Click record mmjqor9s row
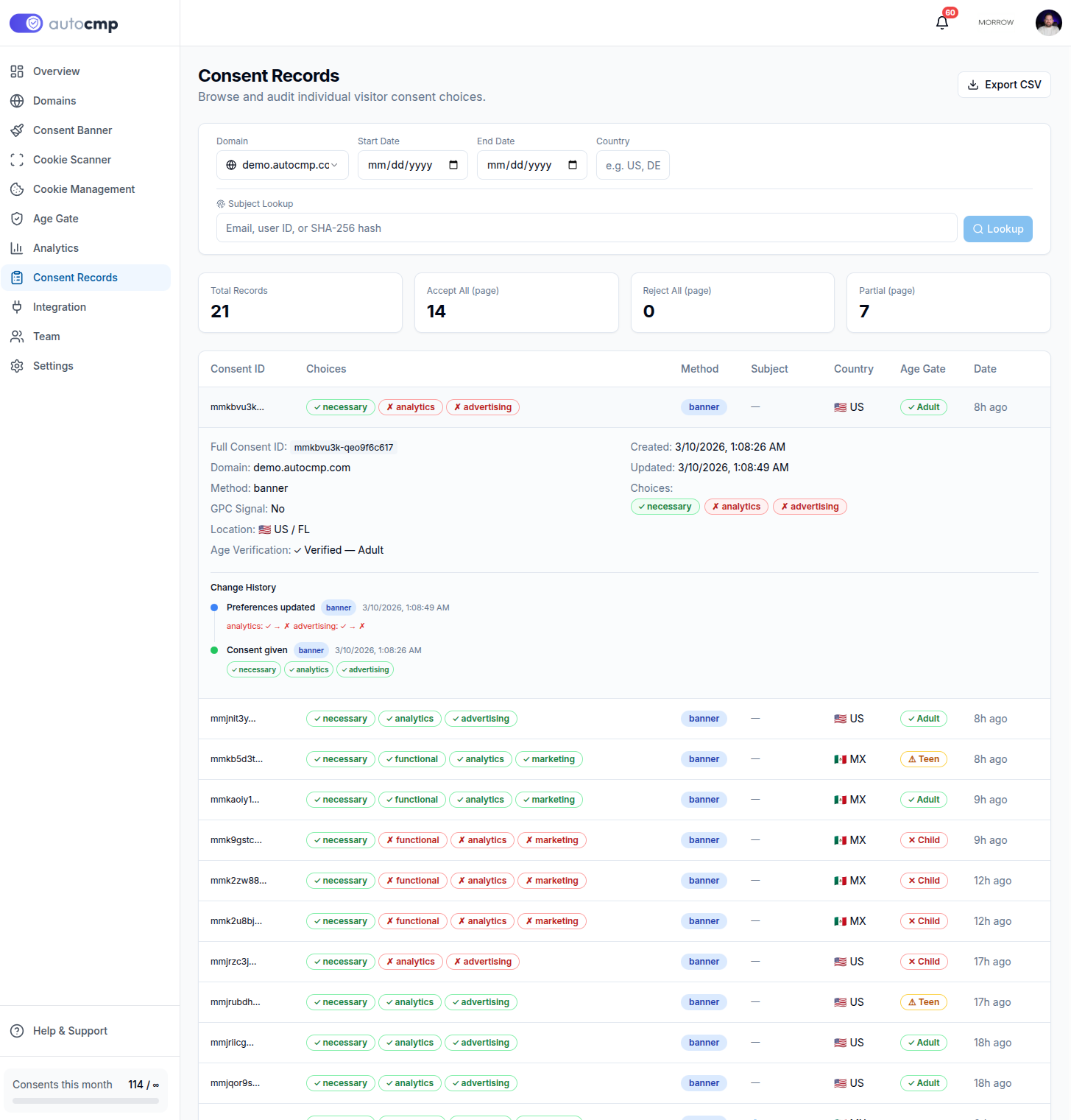This screenshot has width=1071, height=1120. coord(624,1083)
